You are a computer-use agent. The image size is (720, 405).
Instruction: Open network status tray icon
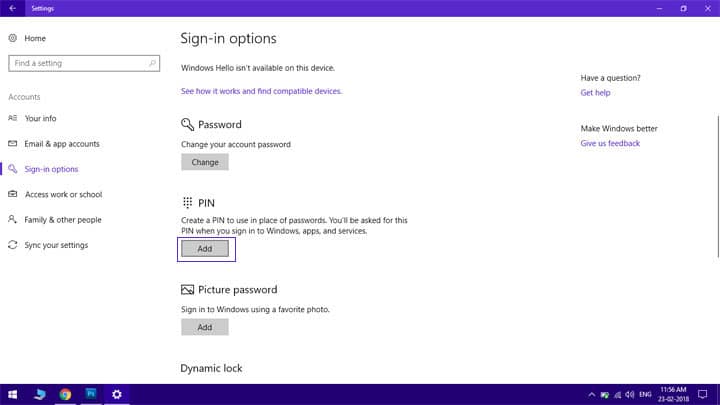[618, 395]
